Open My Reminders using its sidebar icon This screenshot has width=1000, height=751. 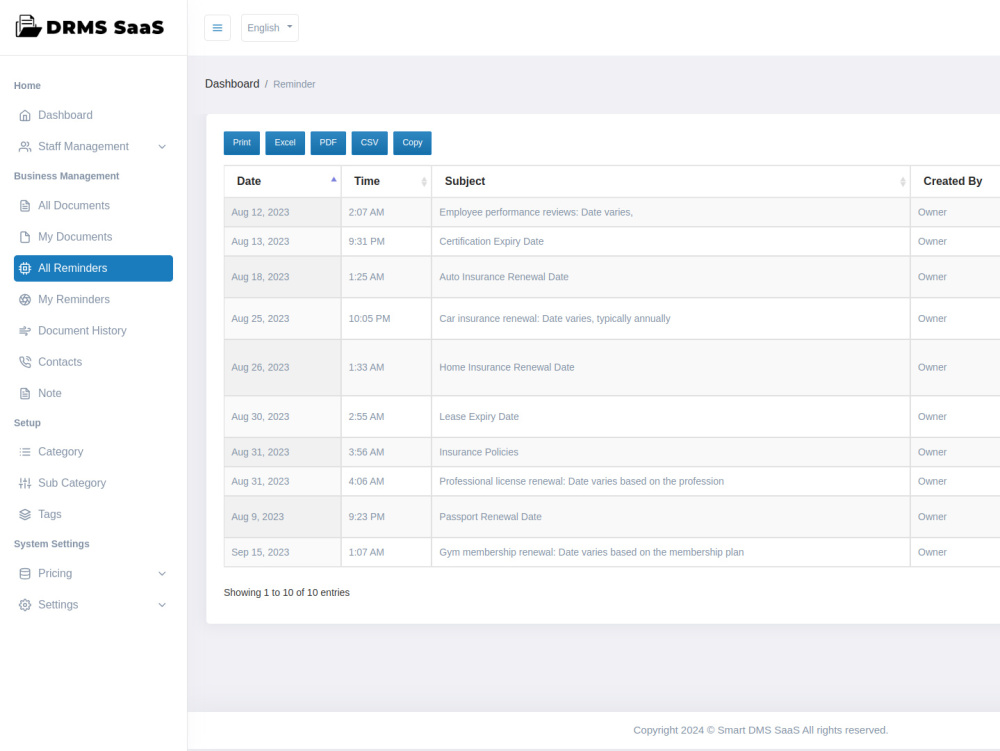pyautogui.click(x=23, y=299)
